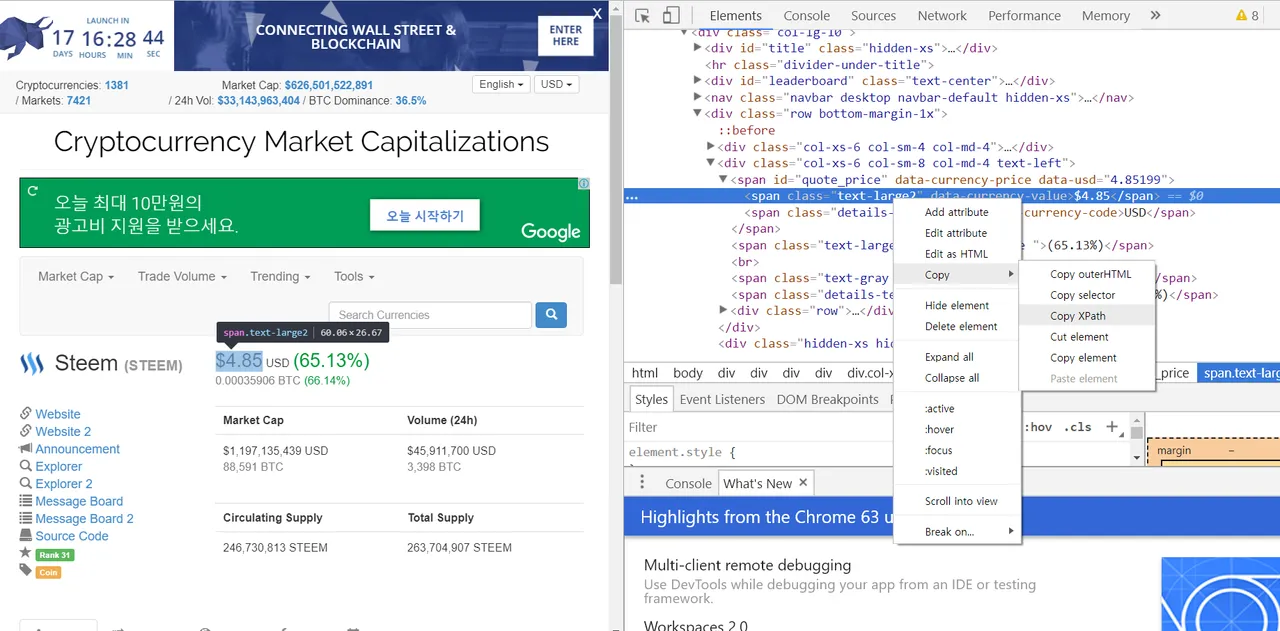Click the Styles Filter input field
This screenshot has height=631, width=1280.
[820, 427]
